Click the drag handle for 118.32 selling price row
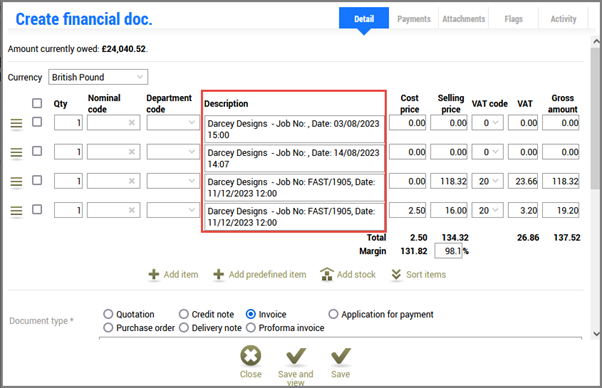The height and width of the screenshot is (388, 602). 16,182
